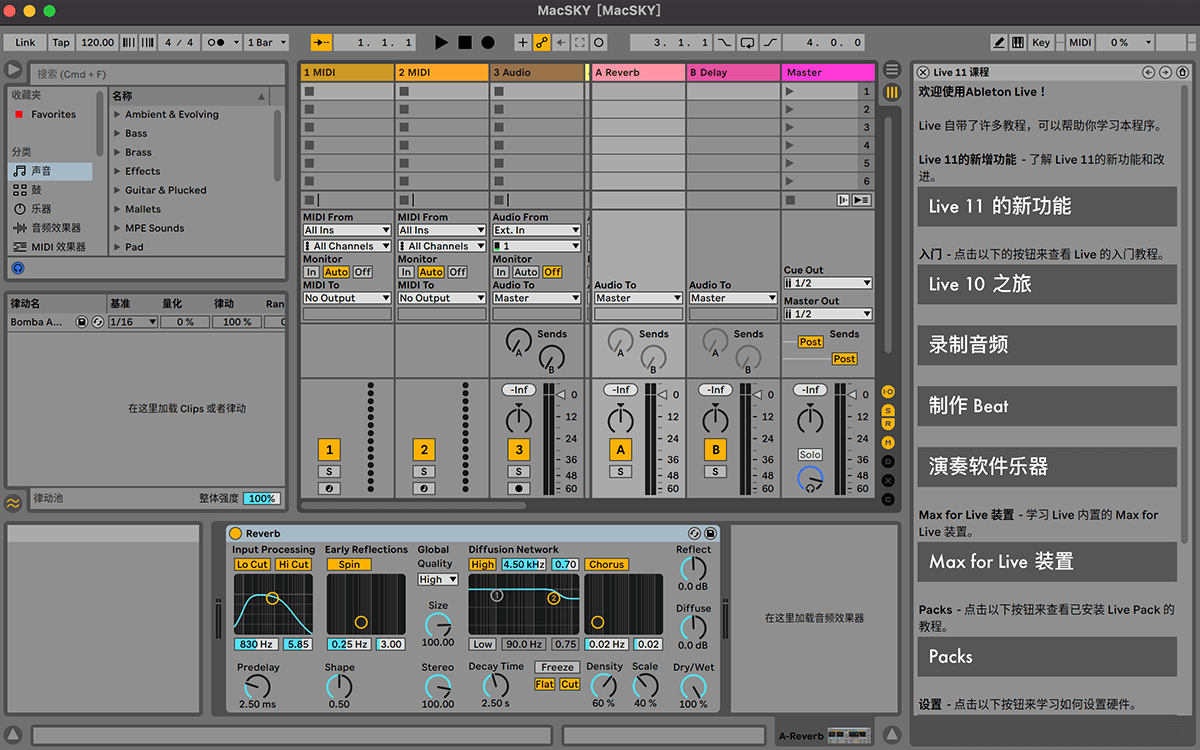Viewport: 1200px width, 750px height.
Task: Toggle Chorus in Diffusion Network
Action: (607, 564)
